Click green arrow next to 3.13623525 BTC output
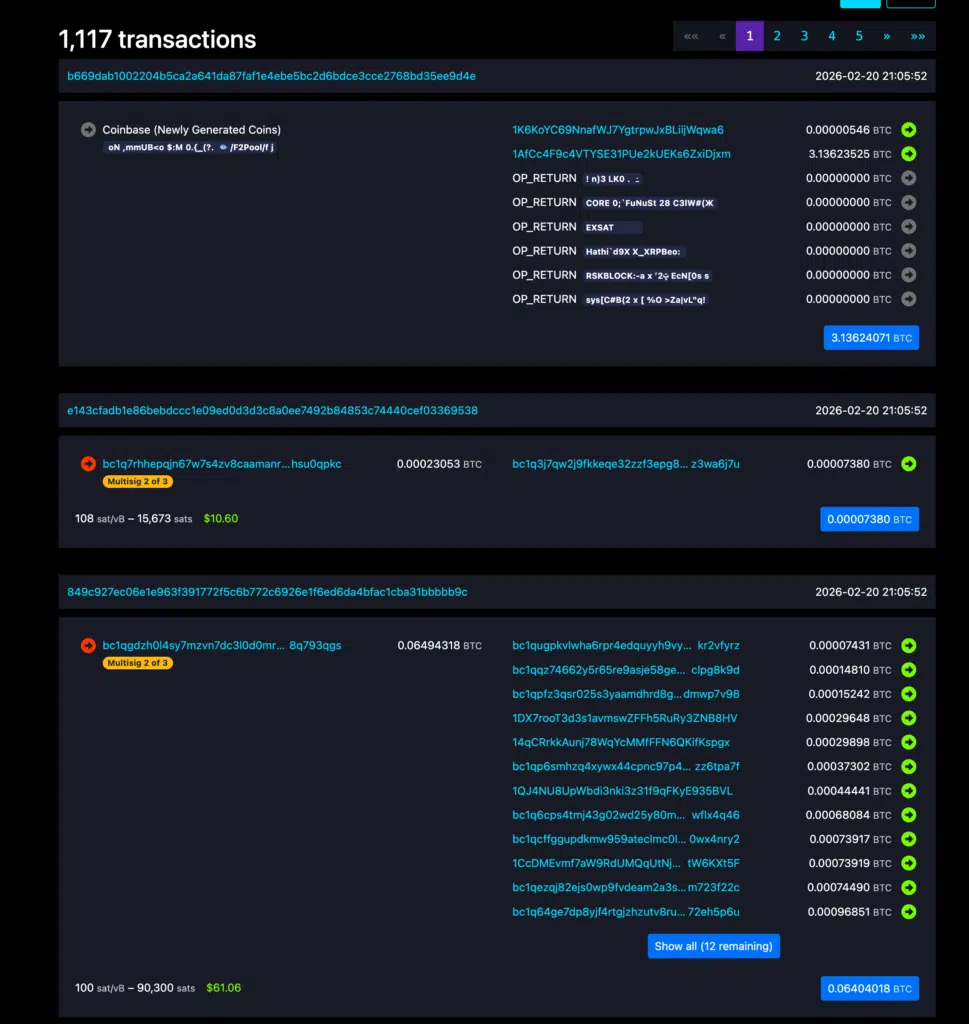The image size is (969, 1024). coord(908,154)
